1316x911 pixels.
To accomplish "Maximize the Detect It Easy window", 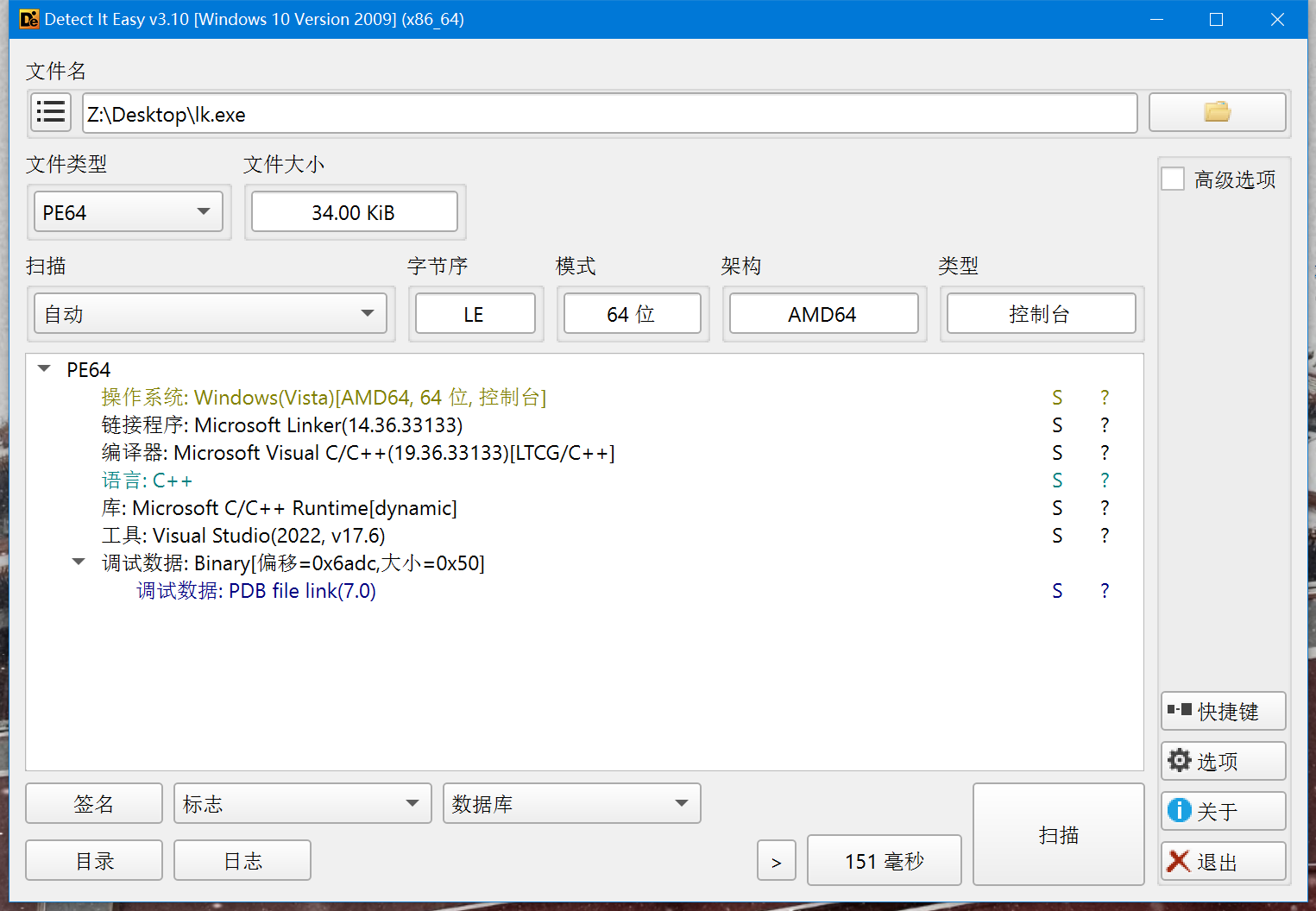I will tap(1217, 19).
